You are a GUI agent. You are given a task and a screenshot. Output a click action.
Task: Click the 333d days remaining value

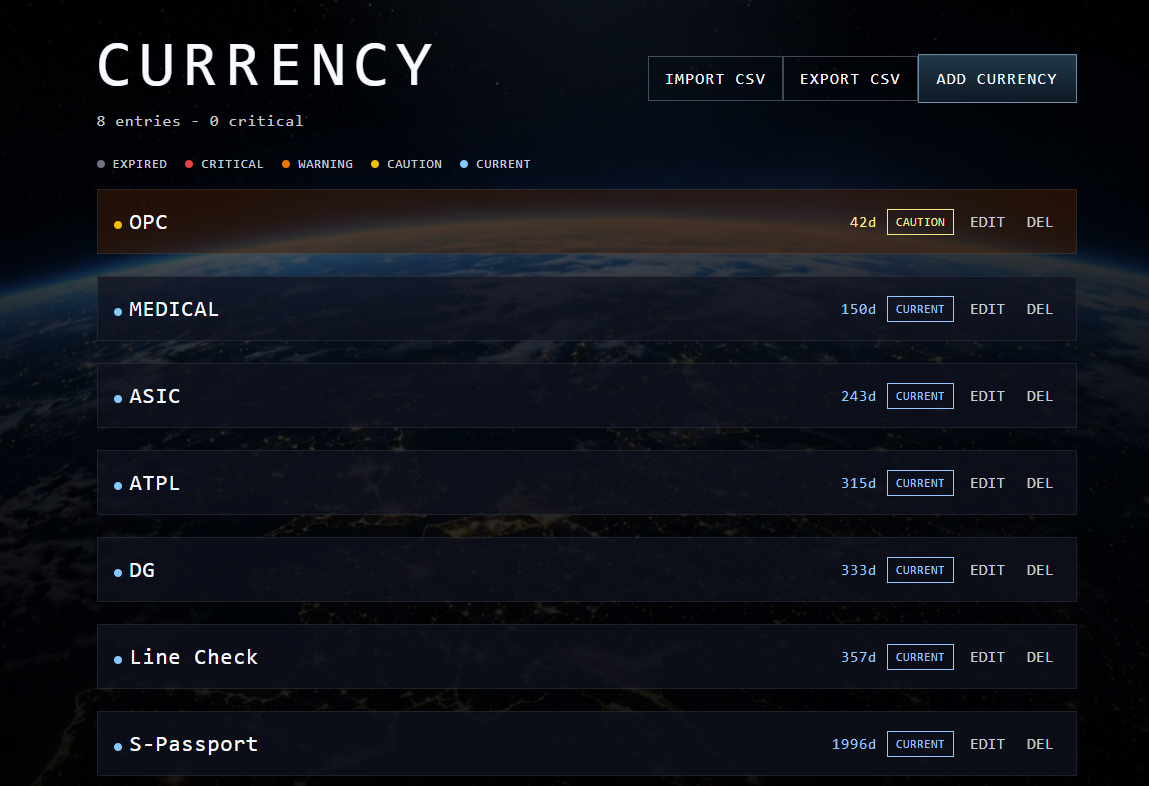pos(858,570)
